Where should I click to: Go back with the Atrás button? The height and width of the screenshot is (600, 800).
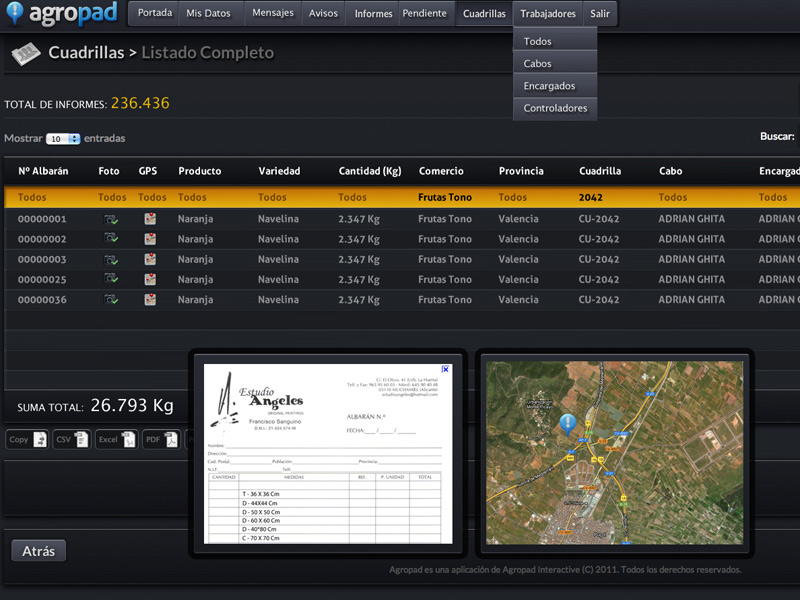39,551
